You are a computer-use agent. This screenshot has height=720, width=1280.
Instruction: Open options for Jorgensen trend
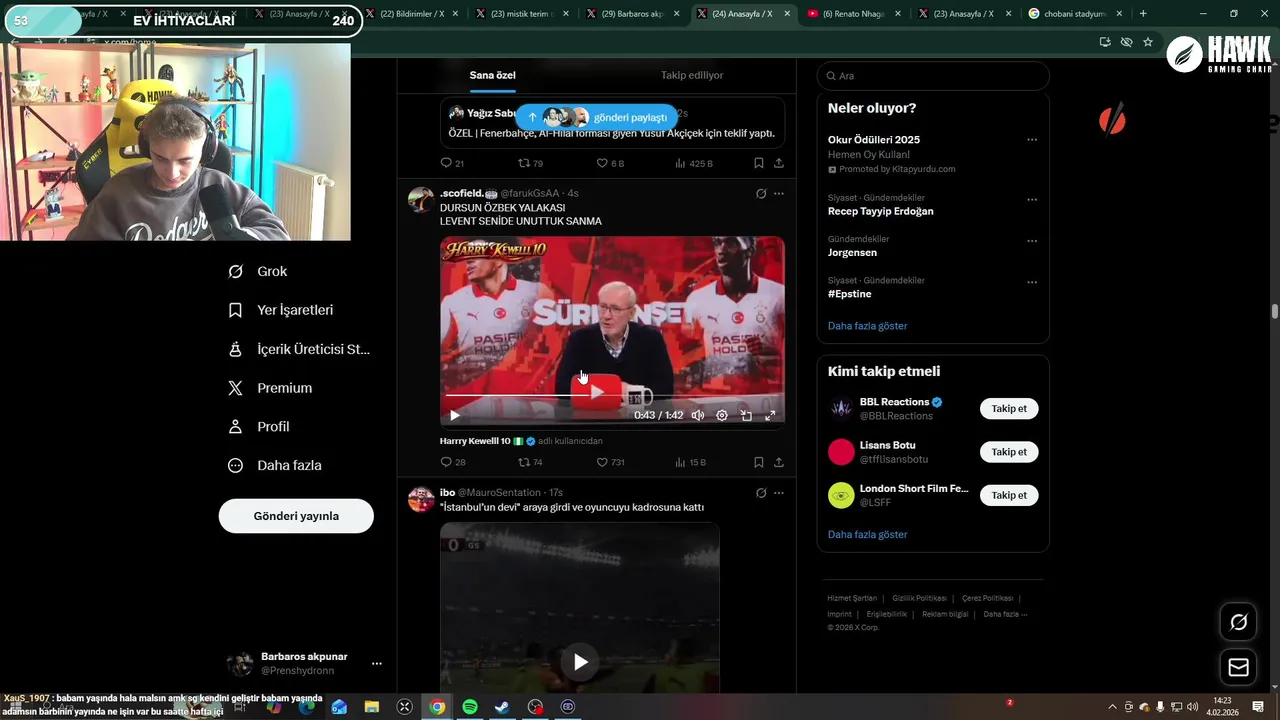pos(1032,241)
